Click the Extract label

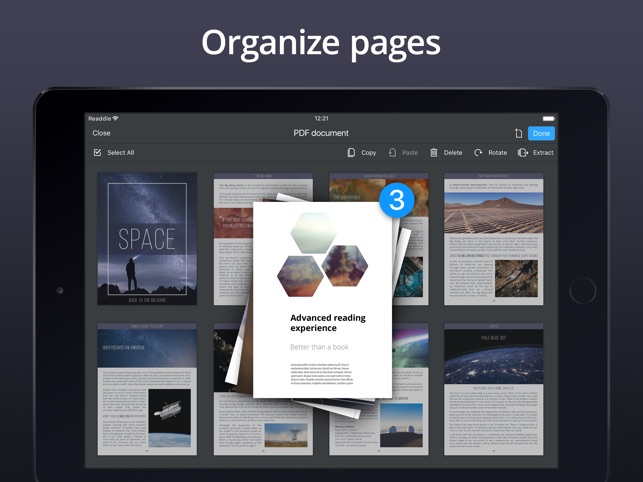pos(543,153)
